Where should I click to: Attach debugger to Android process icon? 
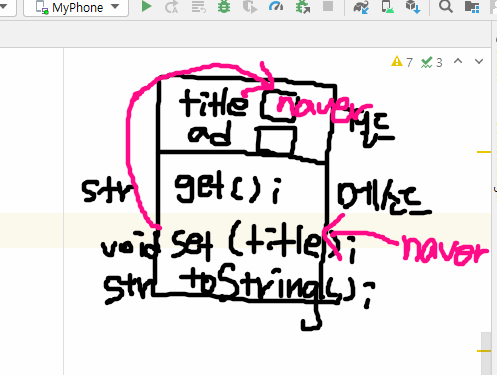click(x=303, y=7)
